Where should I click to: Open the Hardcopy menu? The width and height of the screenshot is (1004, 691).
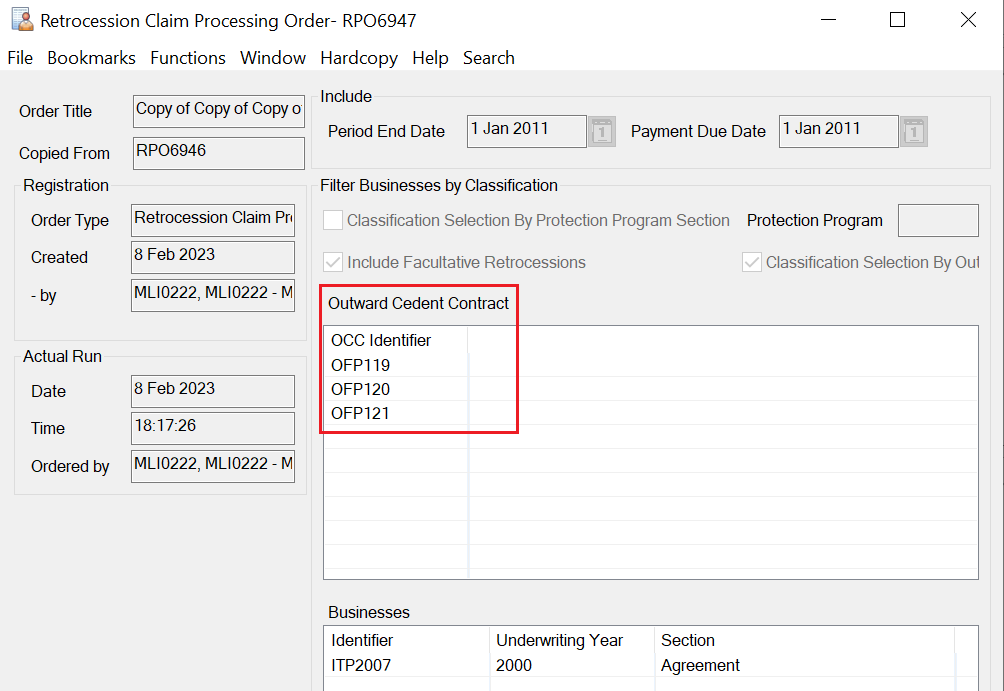coord(359,58)
